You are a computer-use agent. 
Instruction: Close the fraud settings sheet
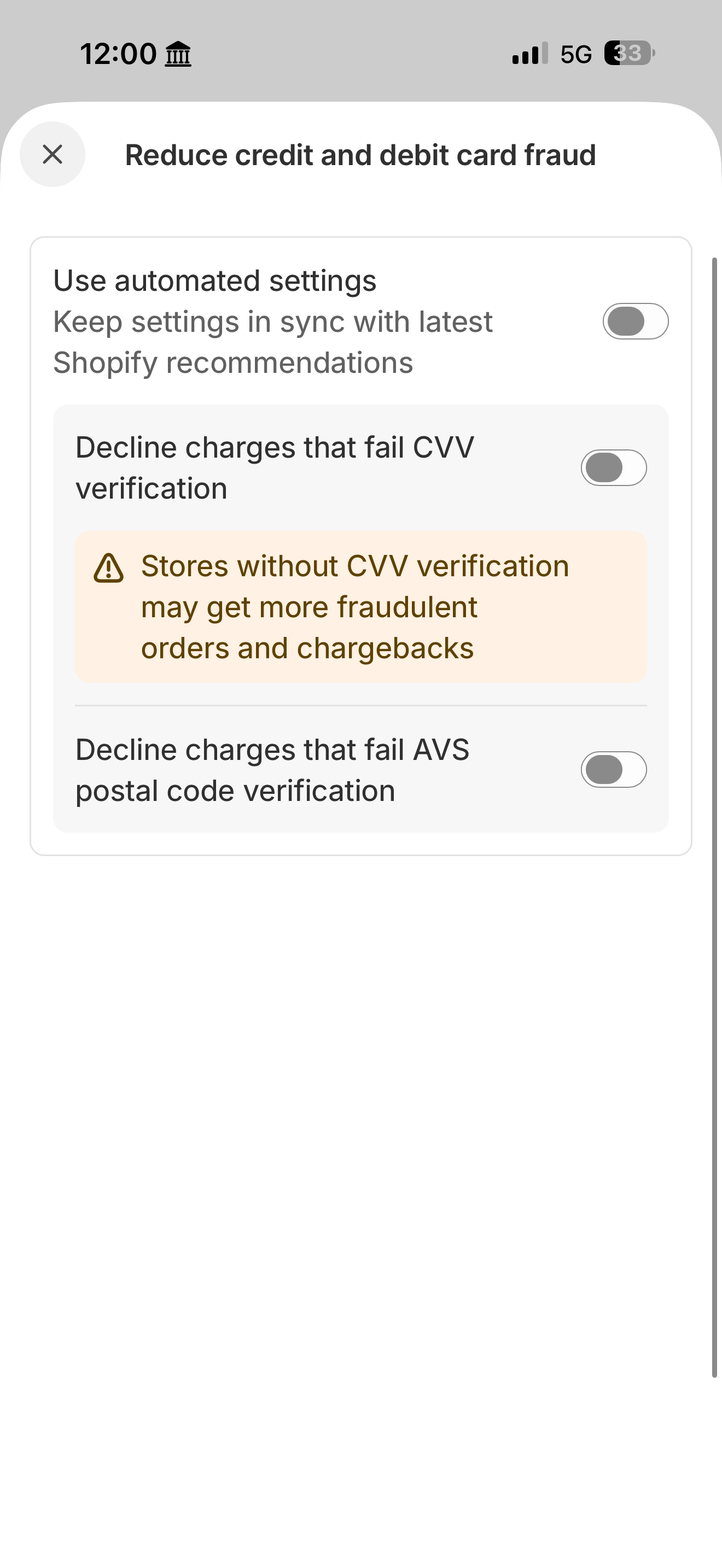click(x=53, y=155)
